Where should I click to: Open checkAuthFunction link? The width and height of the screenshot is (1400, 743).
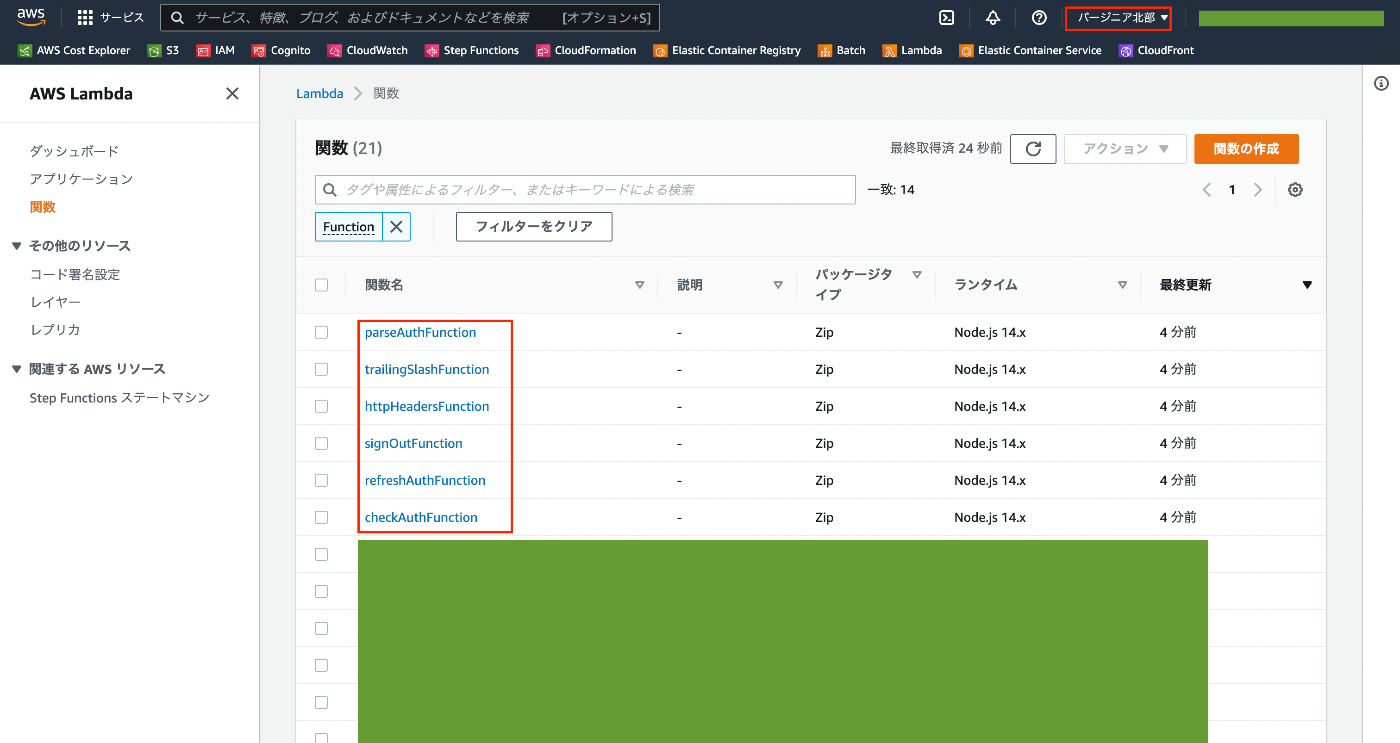[x=421, y=517]
